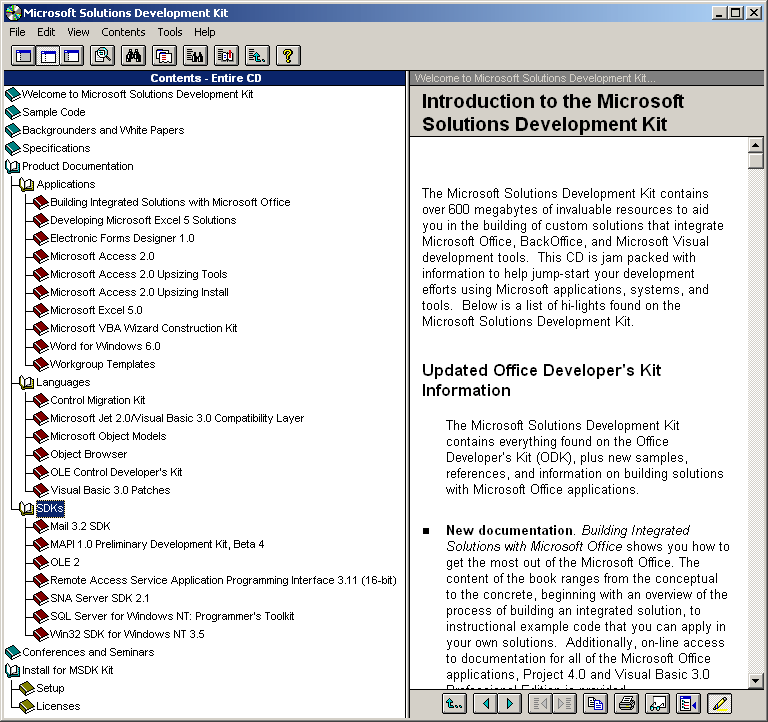Click the next match grayed arrow button
The image size is (768, 722).
click(x=564, y=704)
